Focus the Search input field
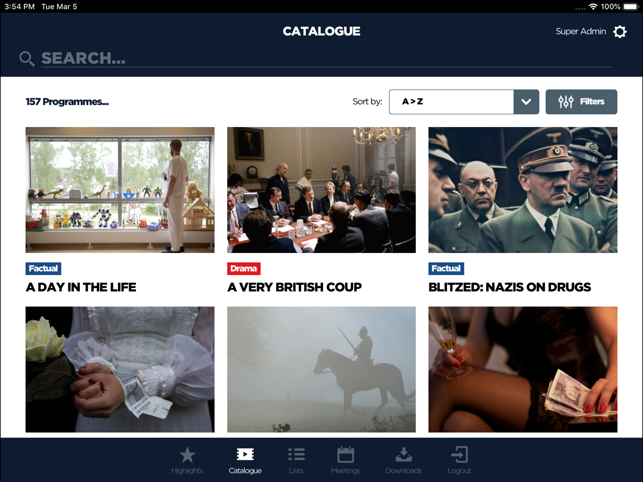 point(326,59)
